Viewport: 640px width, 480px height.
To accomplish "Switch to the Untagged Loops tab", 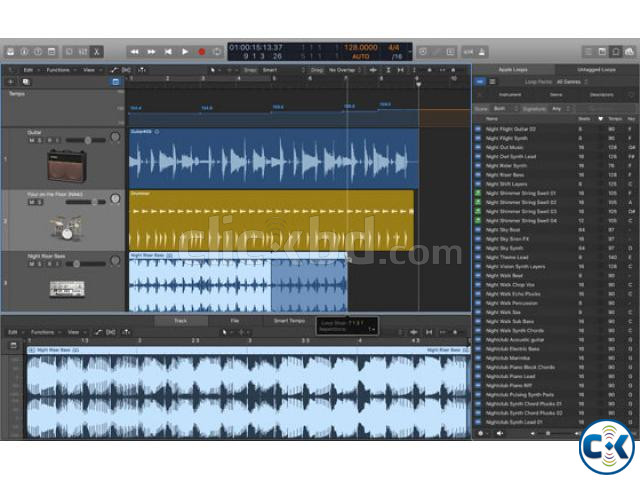I will (x=596, y=70).
